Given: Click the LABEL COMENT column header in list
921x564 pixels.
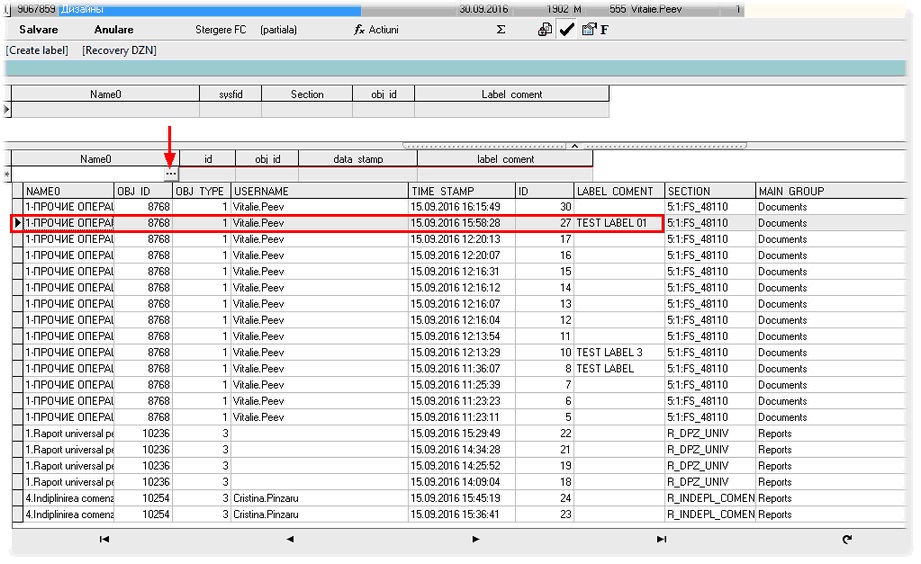Looking at the screenshot, I should point(619,191).
